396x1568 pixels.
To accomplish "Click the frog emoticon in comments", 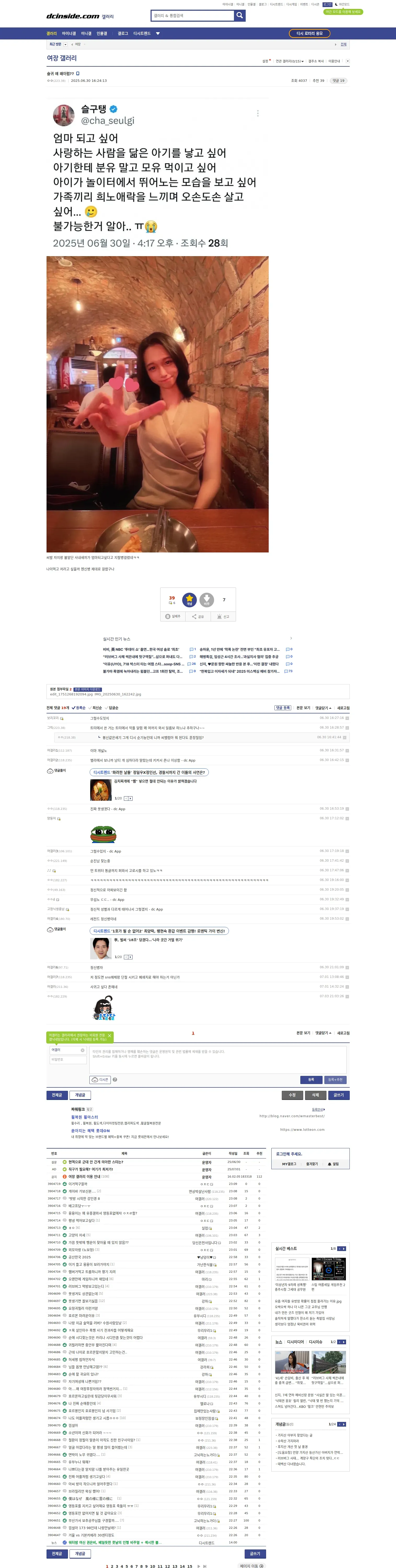I will click(x=104, y=833).
